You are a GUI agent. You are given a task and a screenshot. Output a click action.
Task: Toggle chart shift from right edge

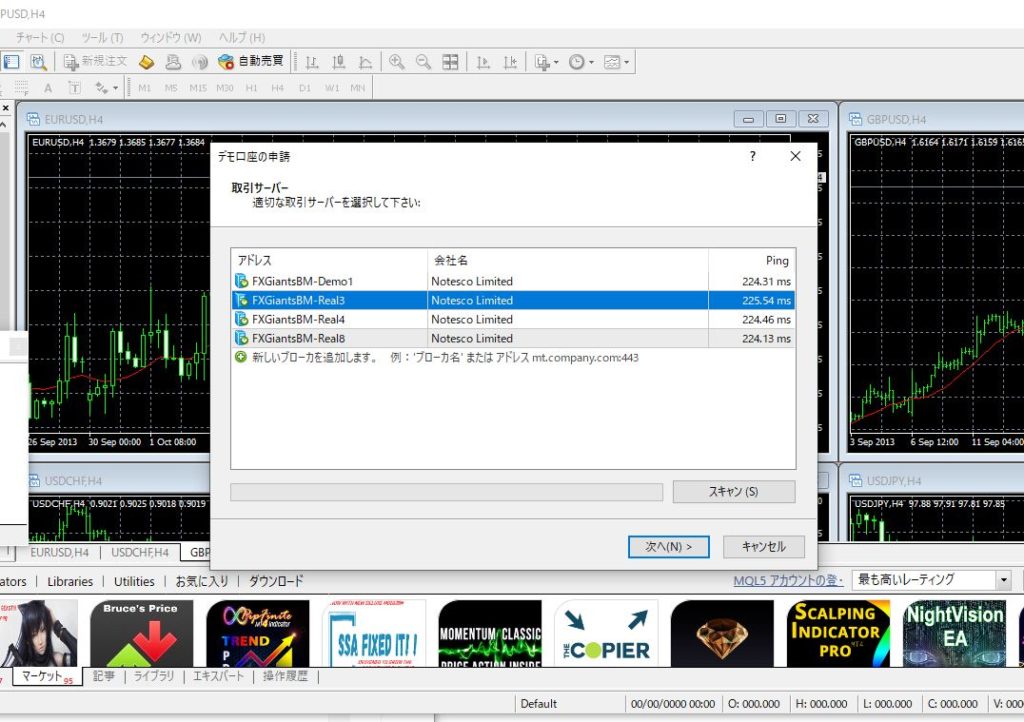point(510,62)
